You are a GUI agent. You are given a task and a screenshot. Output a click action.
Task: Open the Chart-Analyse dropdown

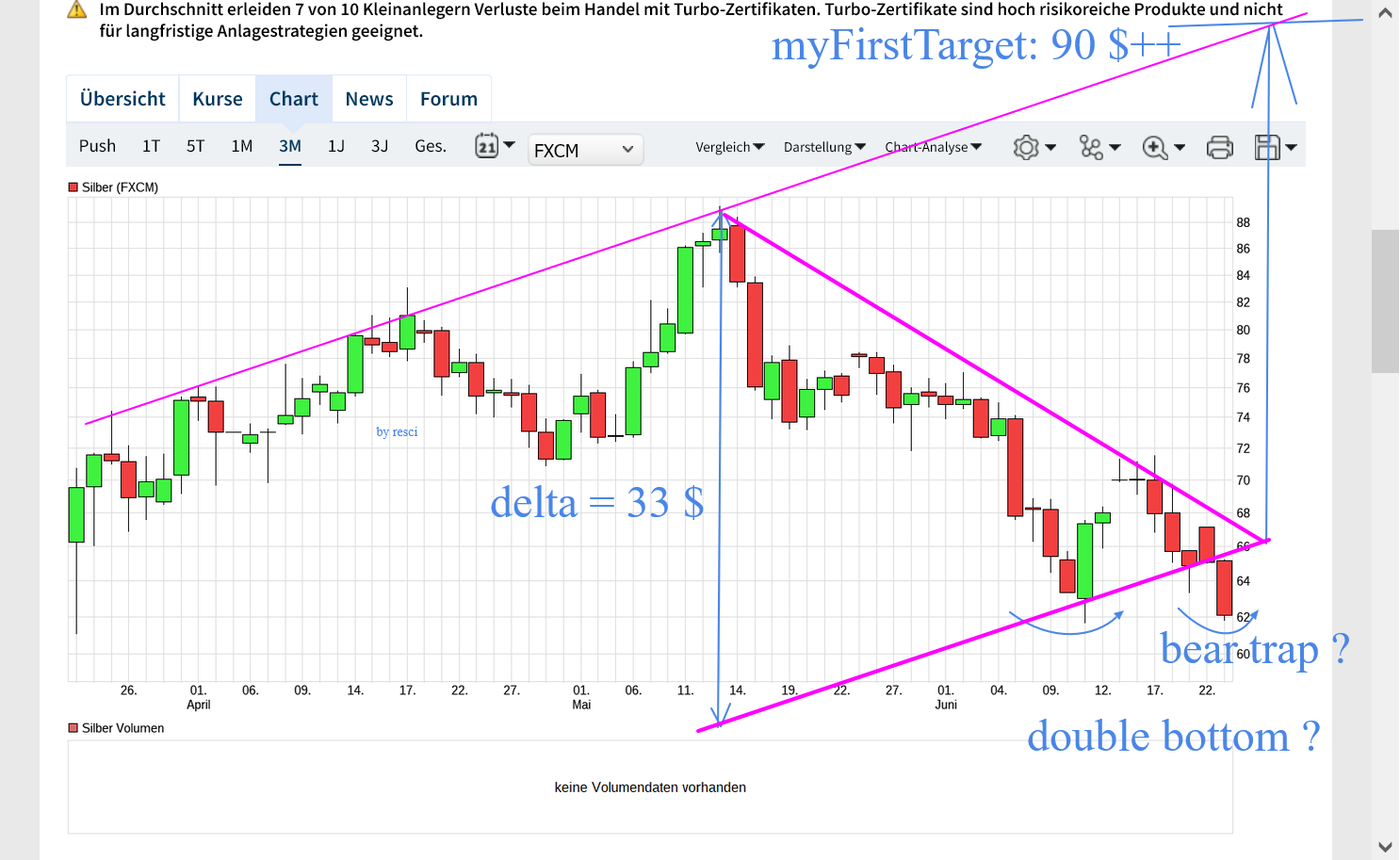[934, 147]
